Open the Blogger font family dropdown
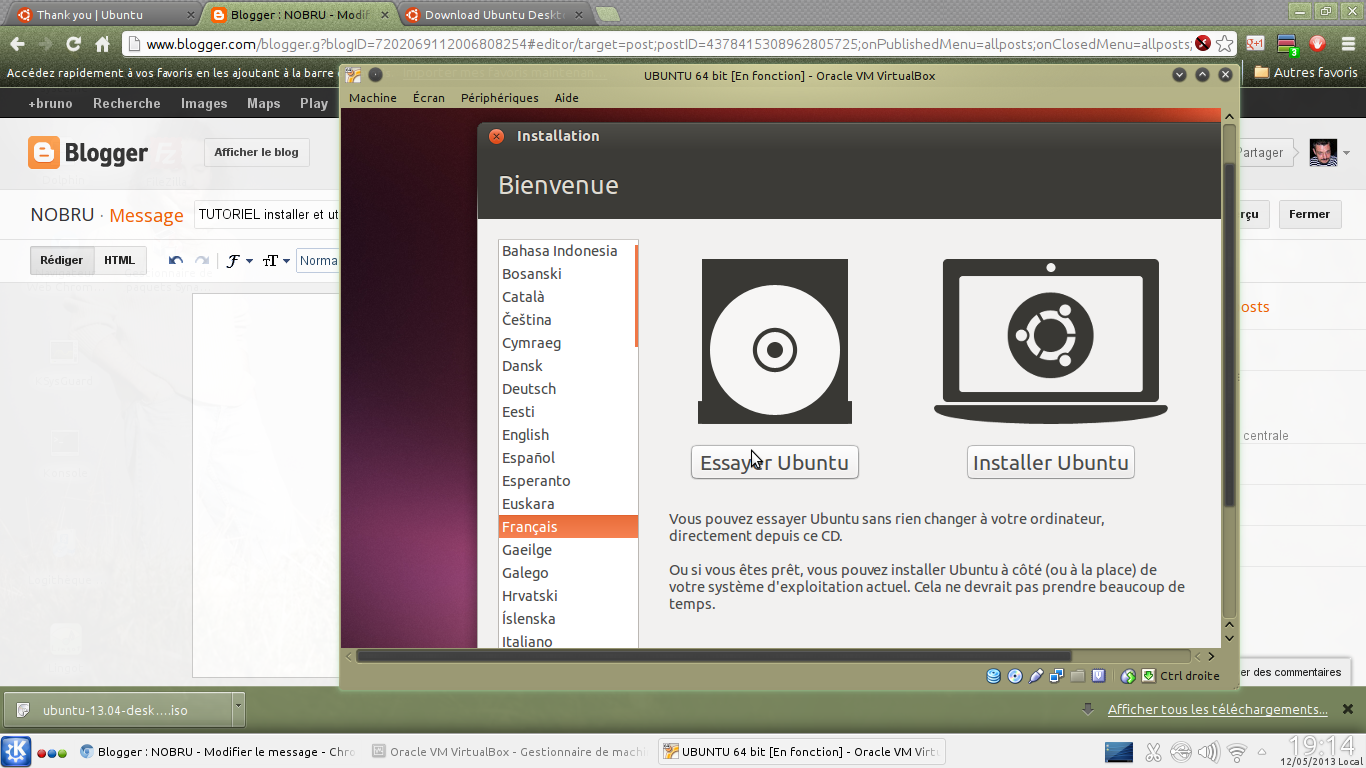Screen dimensions: 1366x768 pos(239,261)
